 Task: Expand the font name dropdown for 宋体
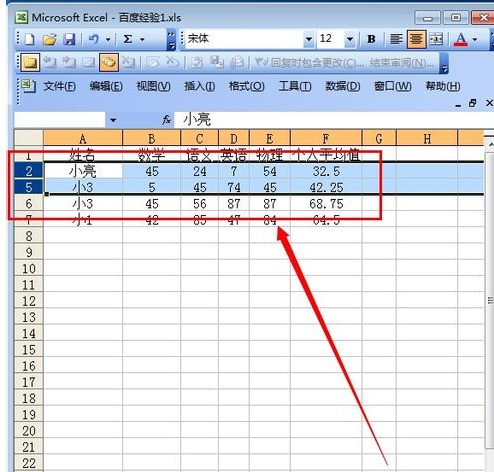point(309,39)
